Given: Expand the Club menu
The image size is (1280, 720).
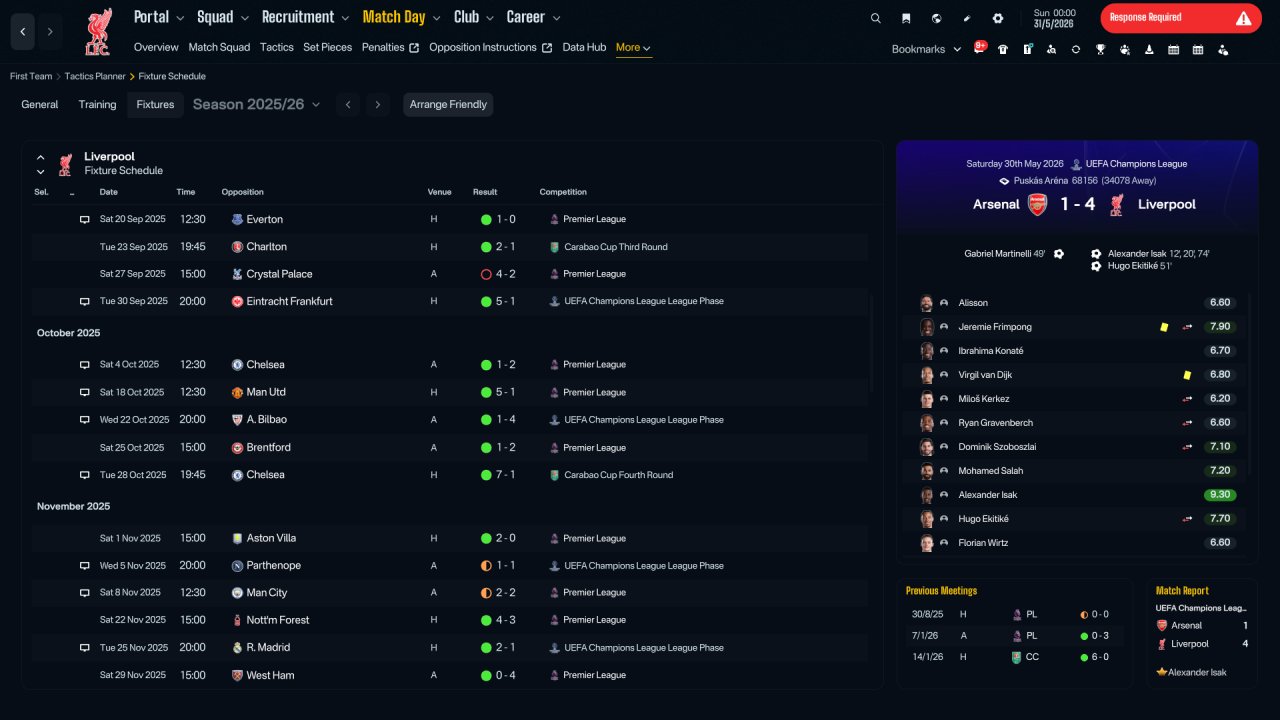Looking at the screenshot, I should click(x=474, y=17).
